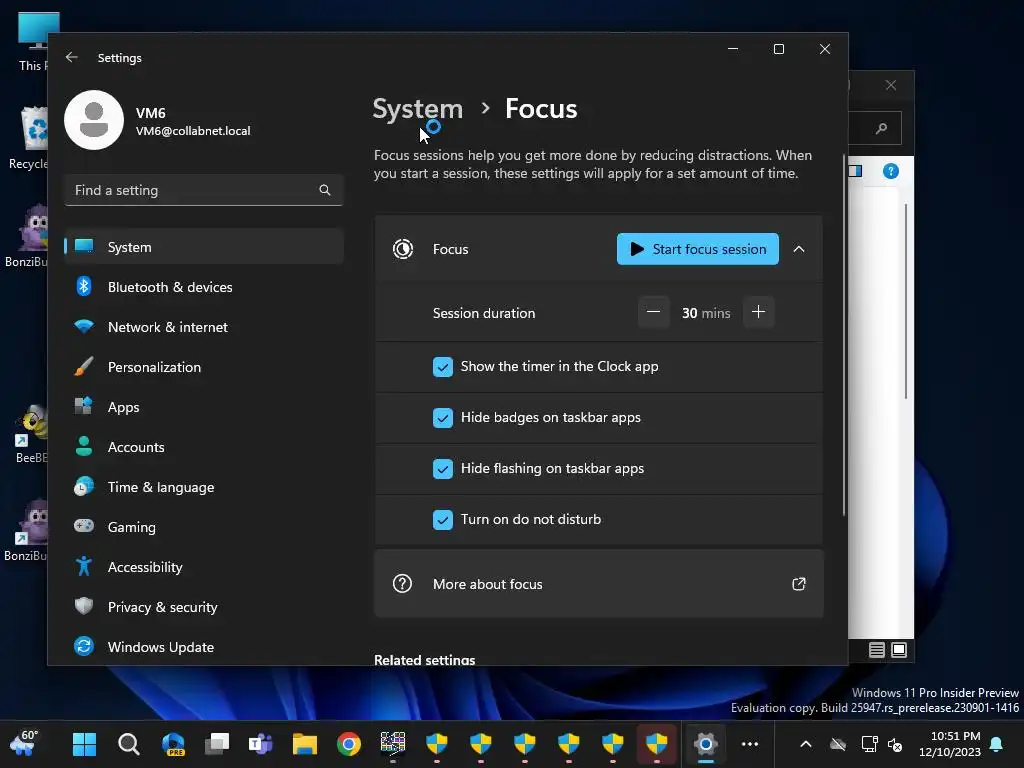Open Accounts settings
The image size is (1024, 768).
(204, 447)
